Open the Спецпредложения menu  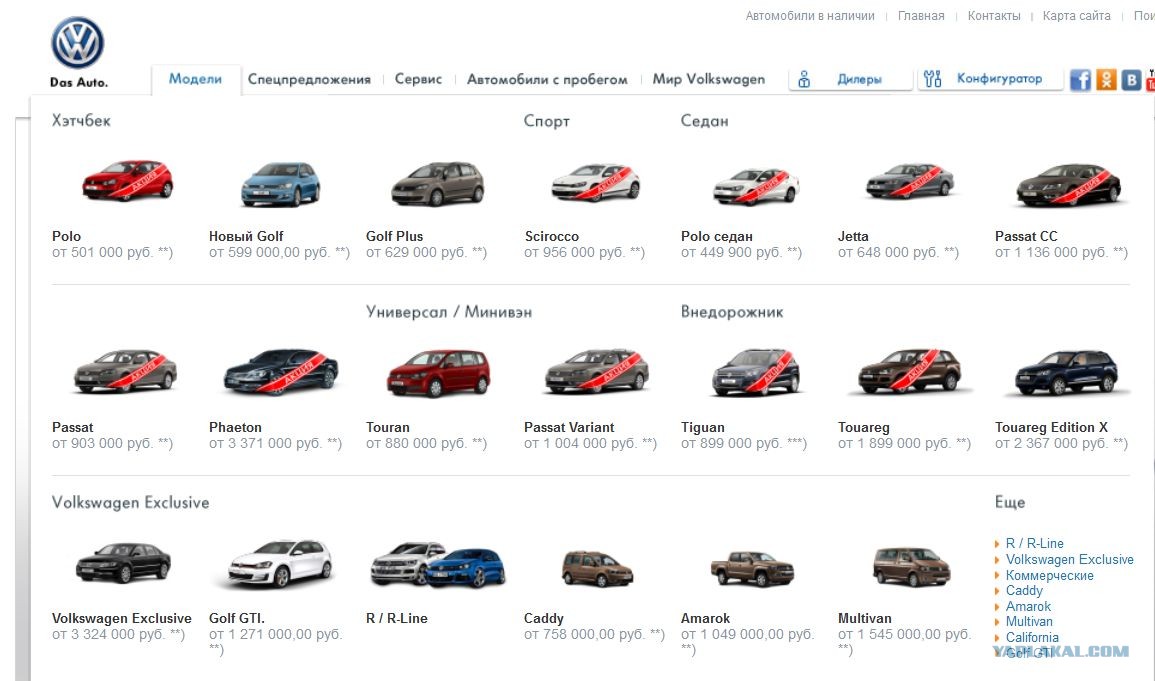tap(309, 80)
